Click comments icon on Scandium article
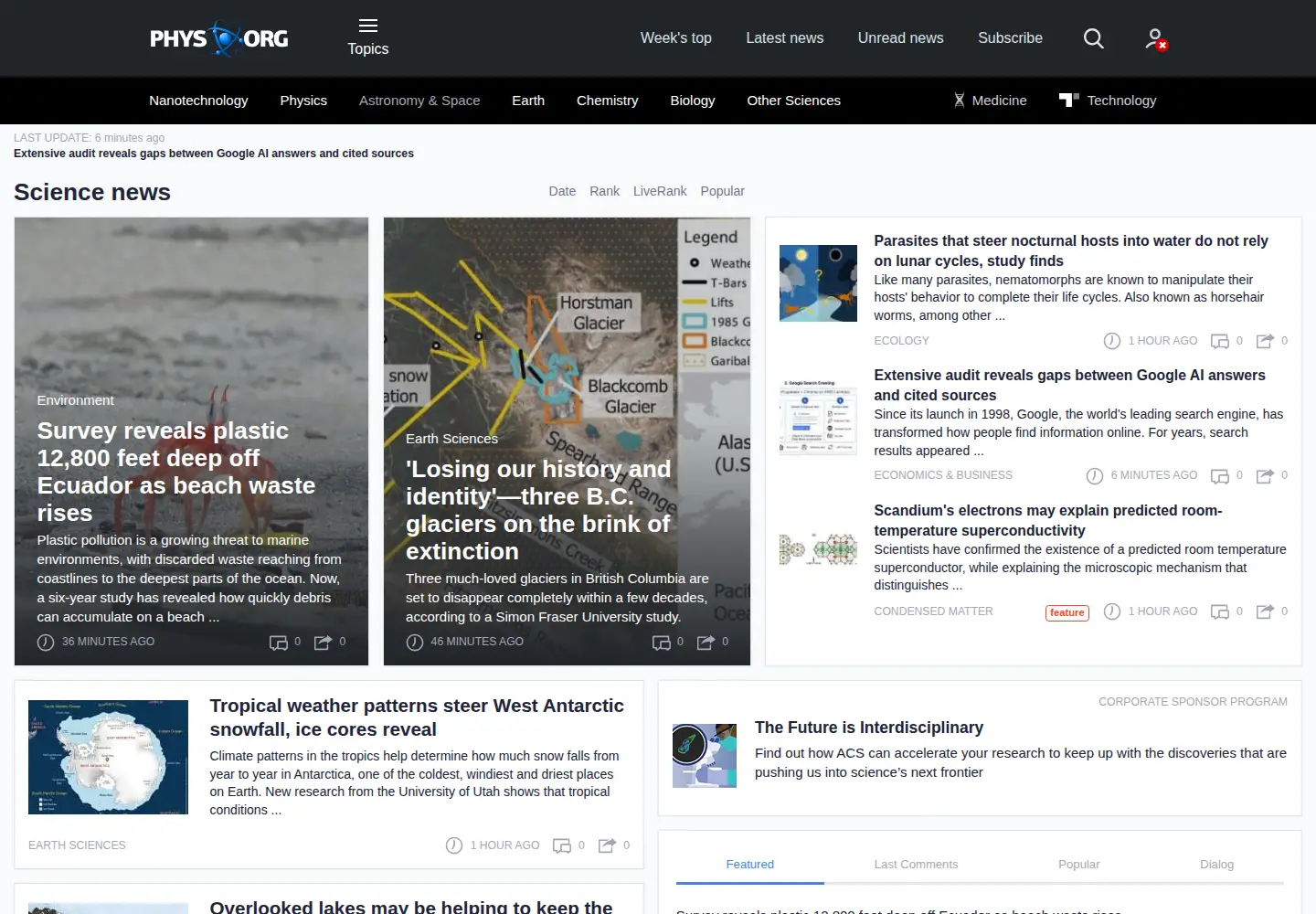The image size is (1316, 914). (x=1220, y=611)
